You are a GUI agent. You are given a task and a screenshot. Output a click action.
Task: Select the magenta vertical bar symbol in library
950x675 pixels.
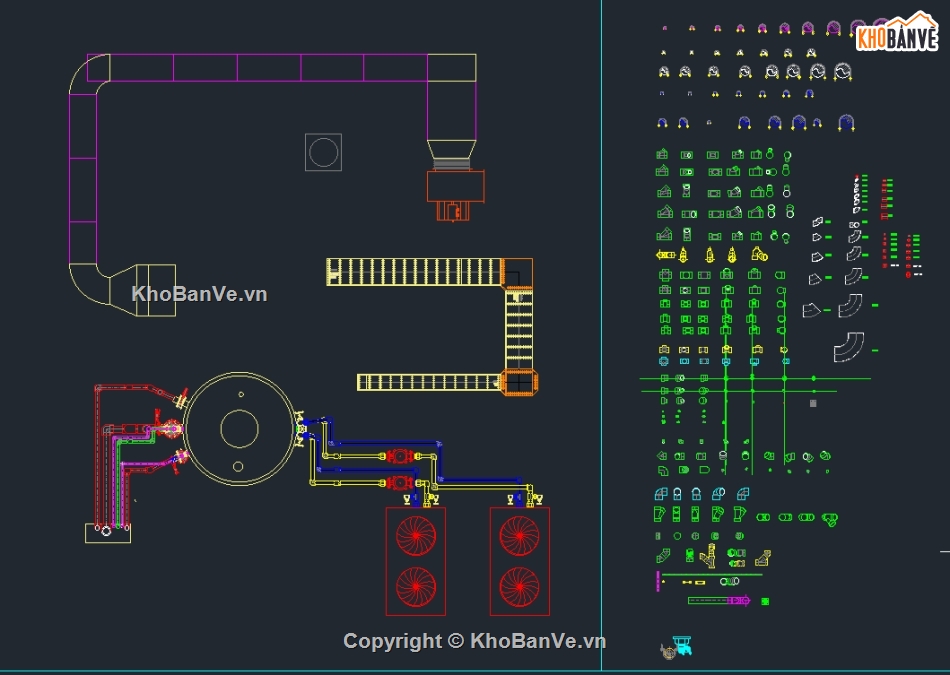pyautogui.click(x=658, y=581)
